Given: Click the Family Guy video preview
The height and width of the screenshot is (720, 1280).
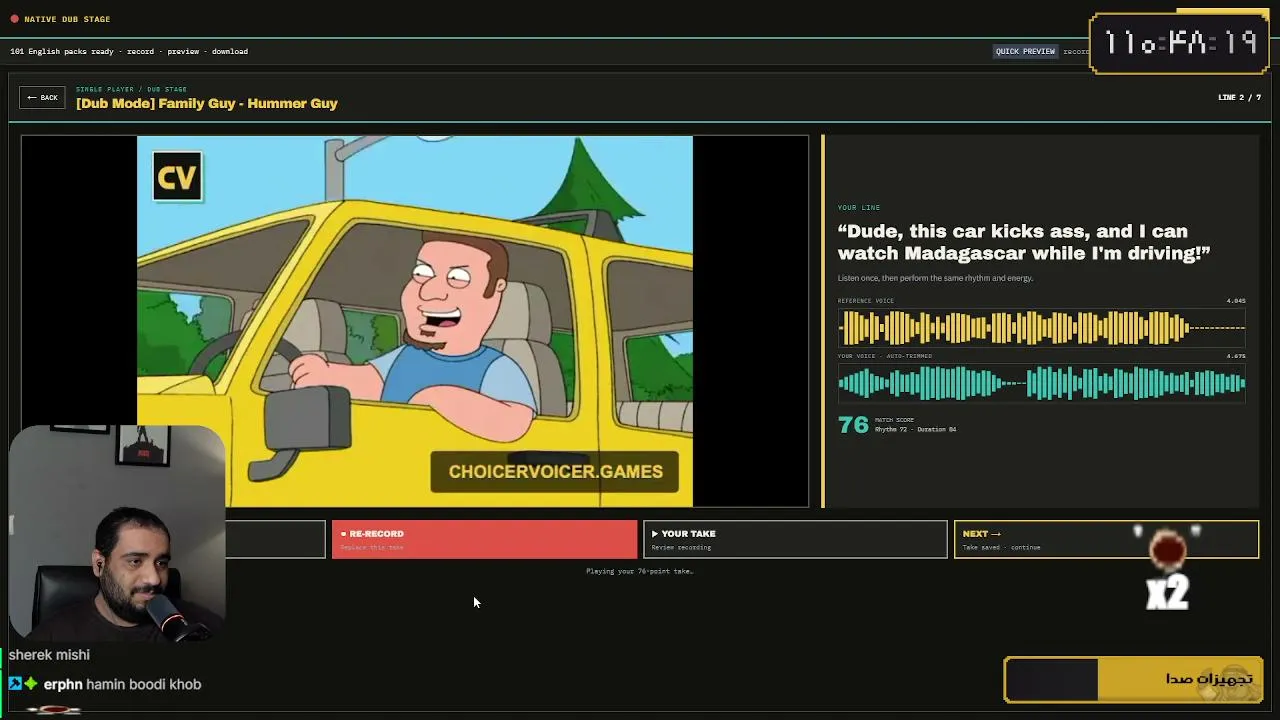Looking at the screenshot, I should [415, 321].
